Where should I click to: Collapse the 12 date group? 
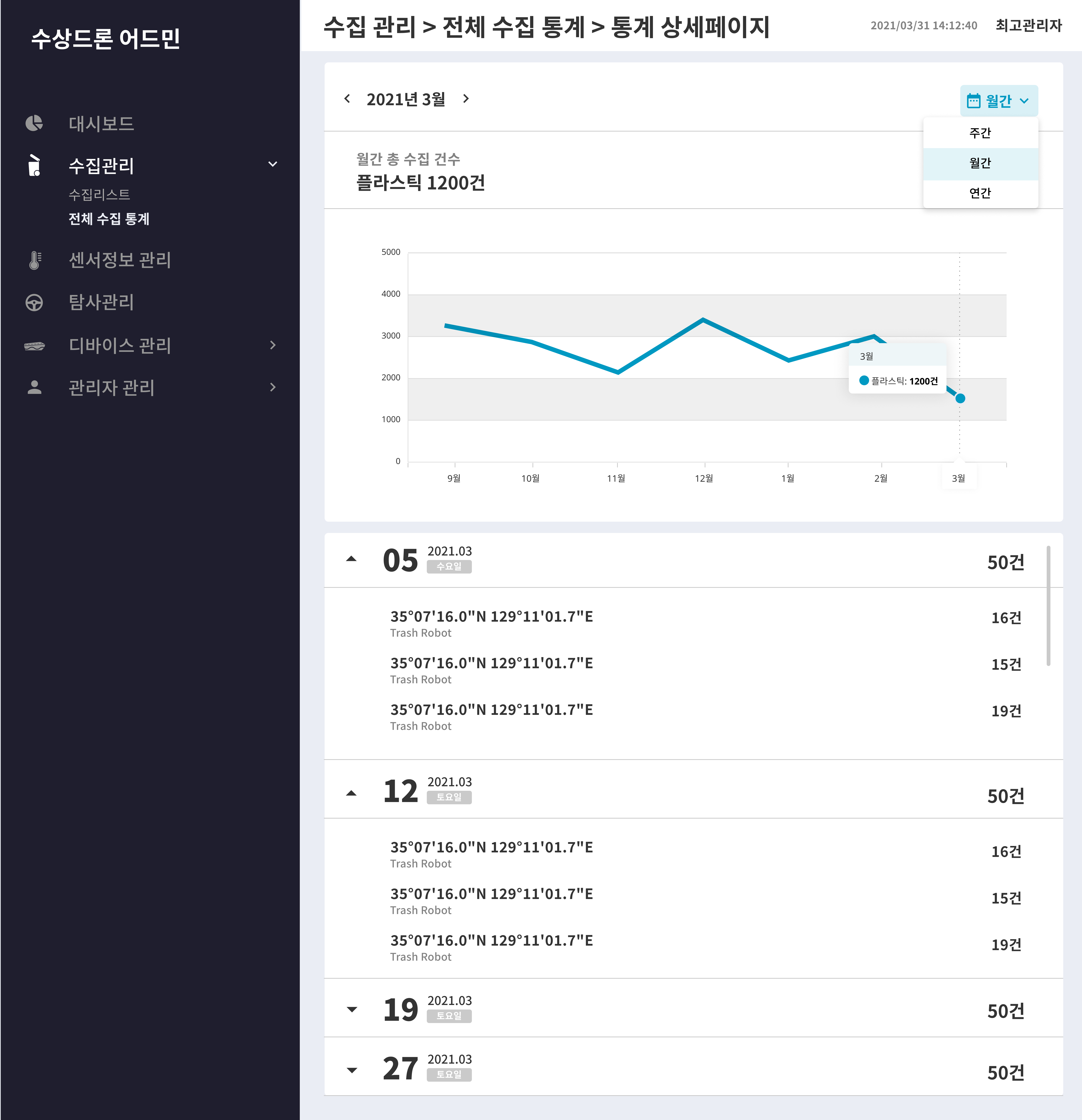(x=351, y=793)
